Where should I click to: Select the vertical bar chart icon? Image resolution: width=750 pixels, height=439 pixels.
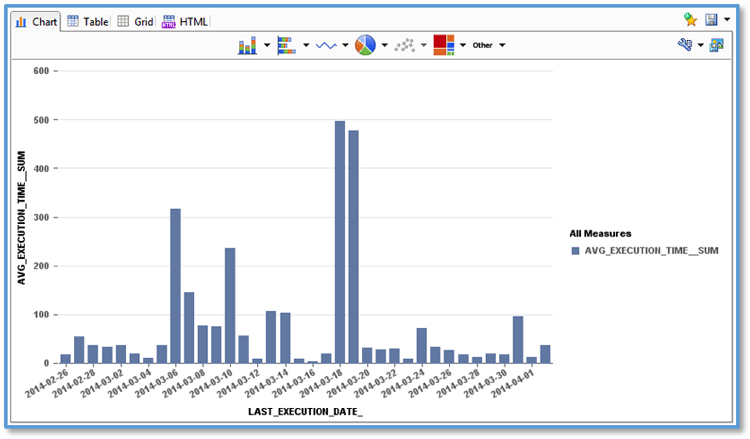248,45
